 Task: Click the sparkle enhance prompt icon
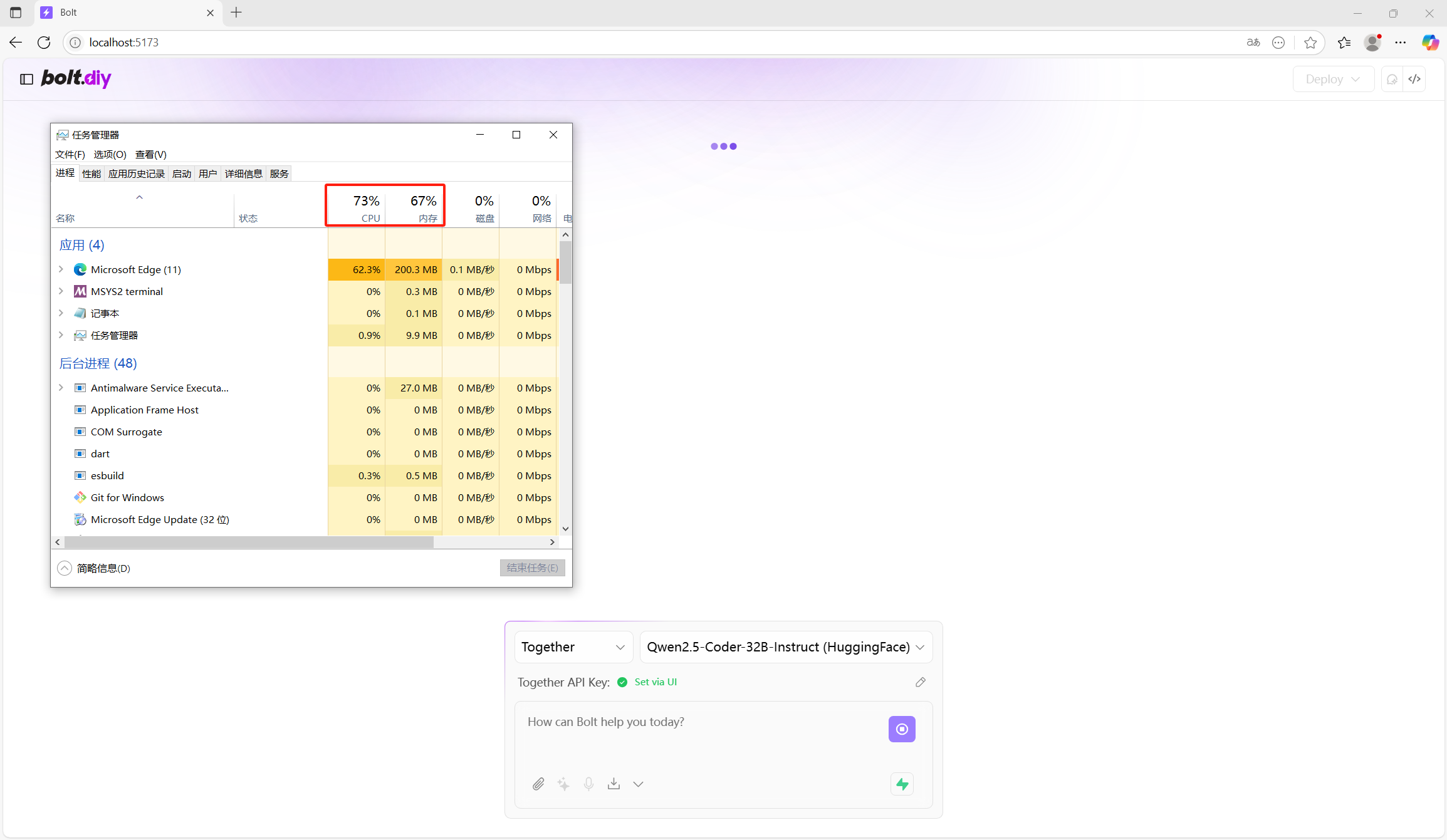[563, 784]
